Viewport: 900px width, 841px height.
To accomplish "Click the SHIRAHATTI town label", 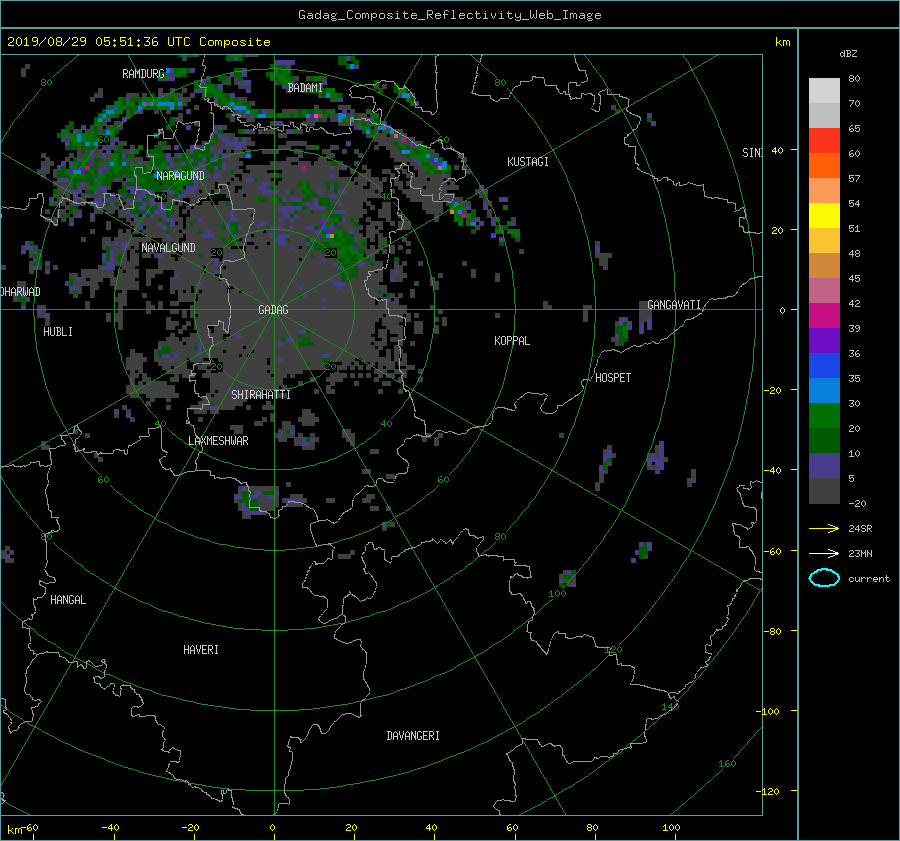I will click(x=261, y=395).
